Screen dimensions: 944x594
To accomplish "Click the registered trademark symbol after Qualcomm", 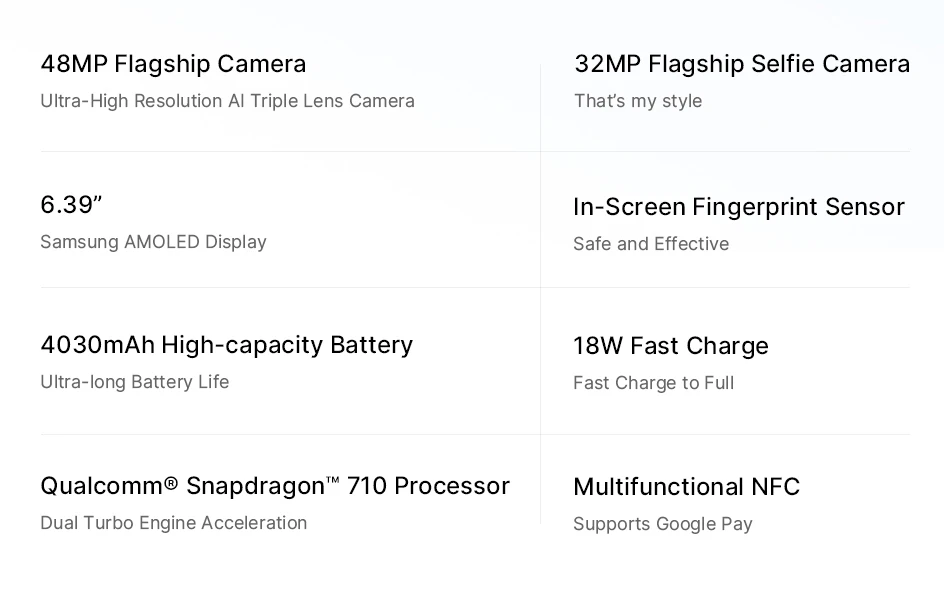I will (x=170, y=484).
